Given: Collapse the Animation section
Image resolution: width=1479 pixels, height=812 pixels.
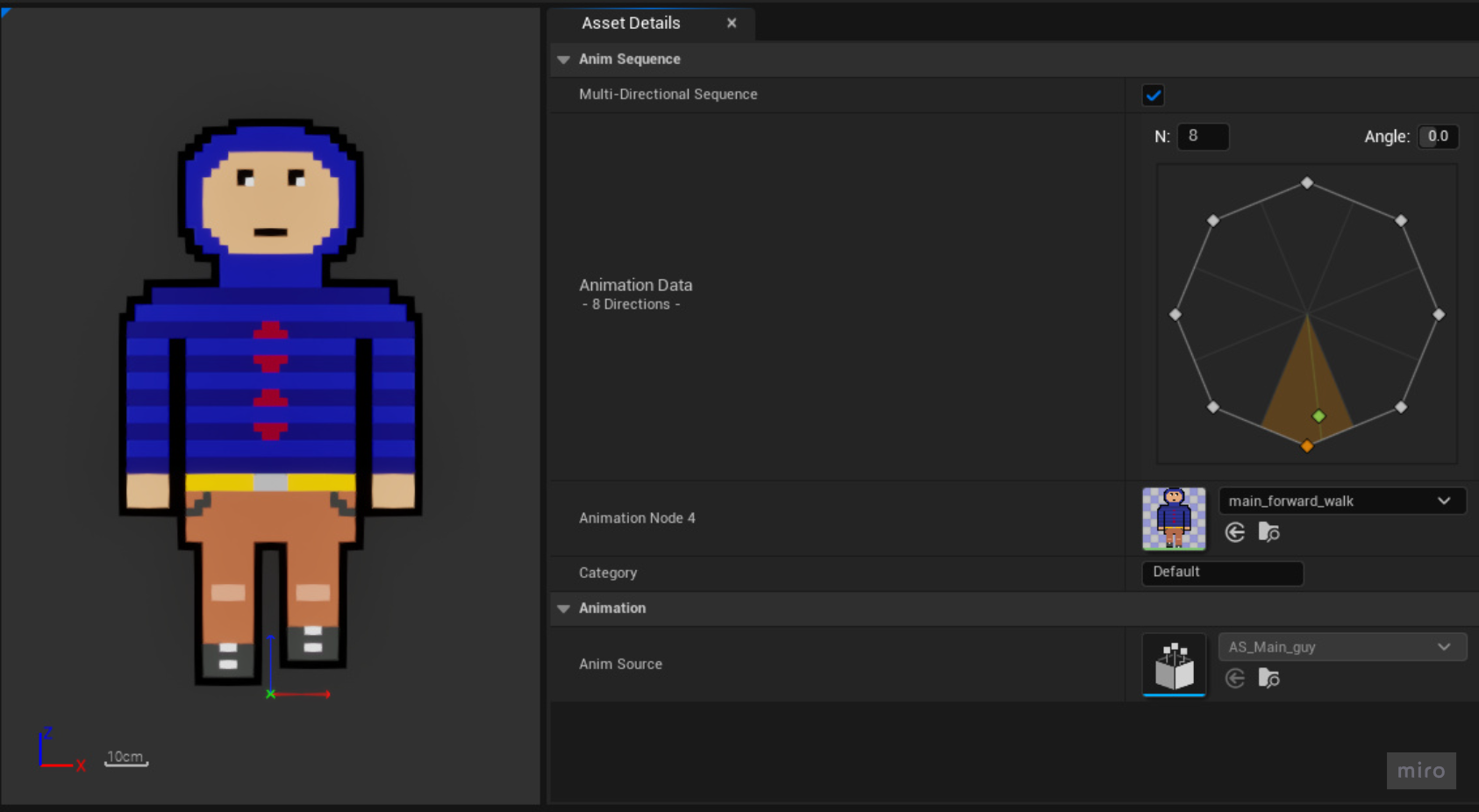Looking at the screenshot, I should click(x=564, y=609).
